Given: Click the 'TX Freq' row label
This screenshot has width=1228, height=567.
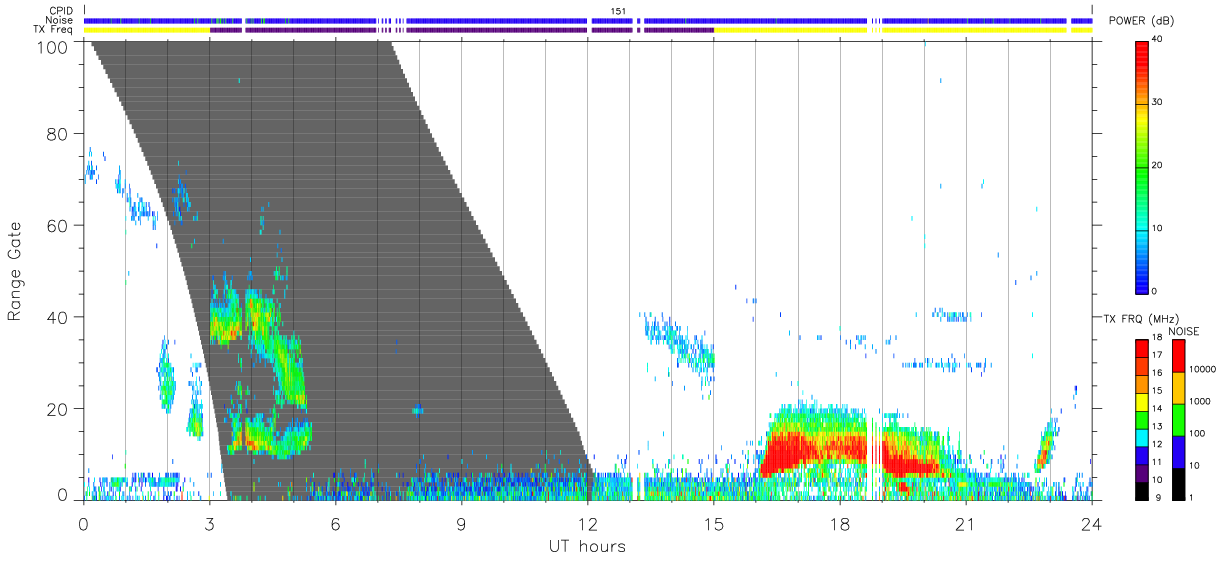Looking at the screenshot, I should click(54, 30).
